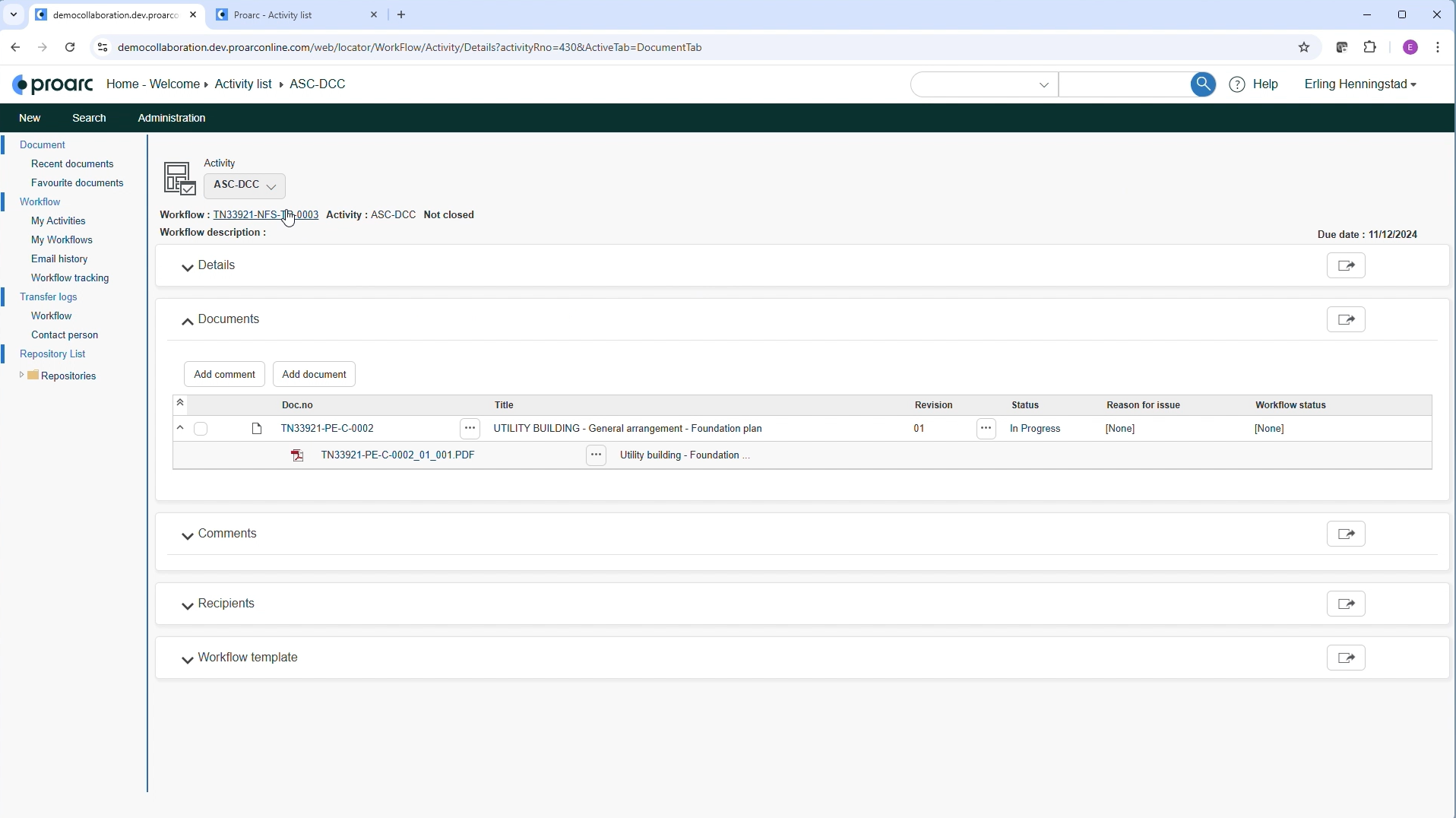The width and height of the screenshot is (1456, 818).
Task: Toggle the browser bookmark star
Action: point(1305,47)
